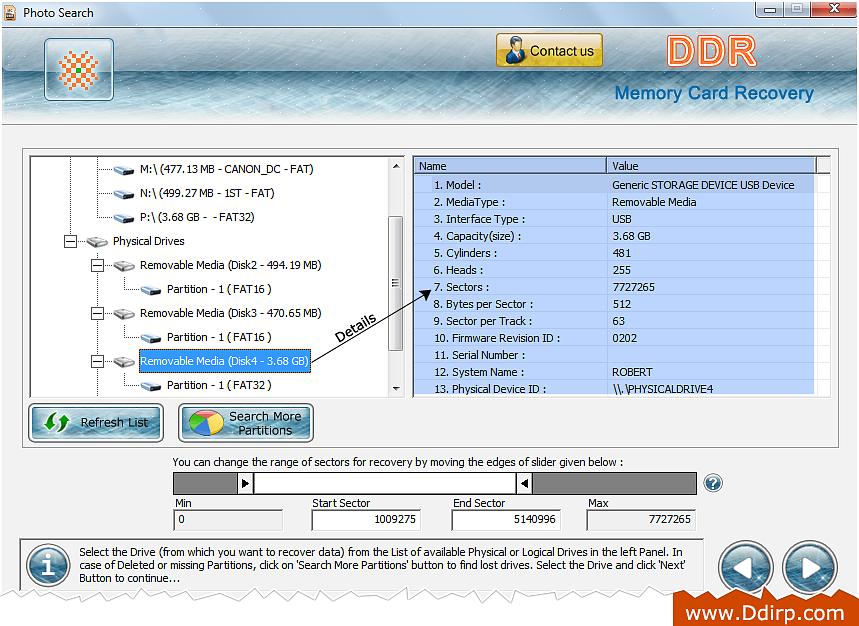
Task: Select the P:\ 3.68 GB FAT32 drive
Action: (197, 217)
